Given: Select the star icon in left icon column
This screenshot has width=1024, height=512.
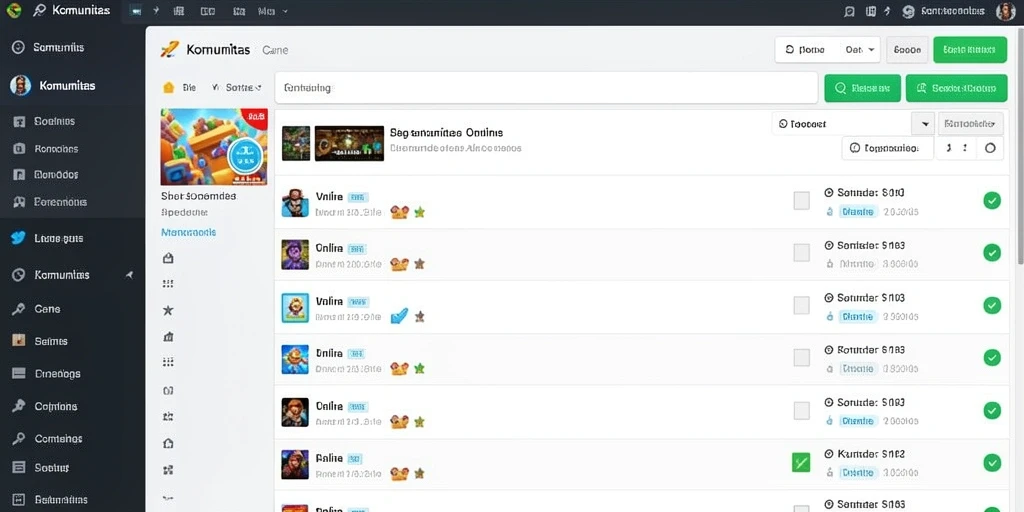Looking at the screenshot, I should (168, 310).
